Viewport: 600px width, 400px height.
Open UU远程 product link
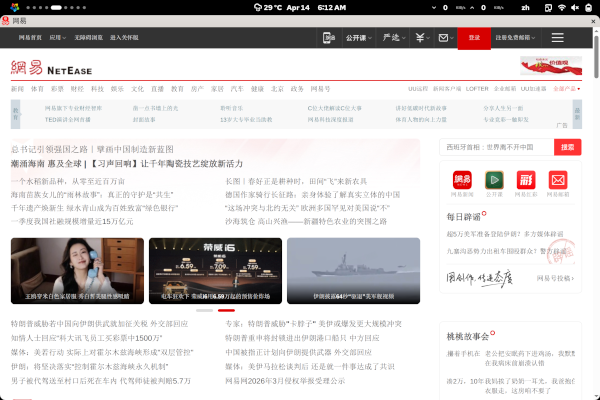point(418,89)
